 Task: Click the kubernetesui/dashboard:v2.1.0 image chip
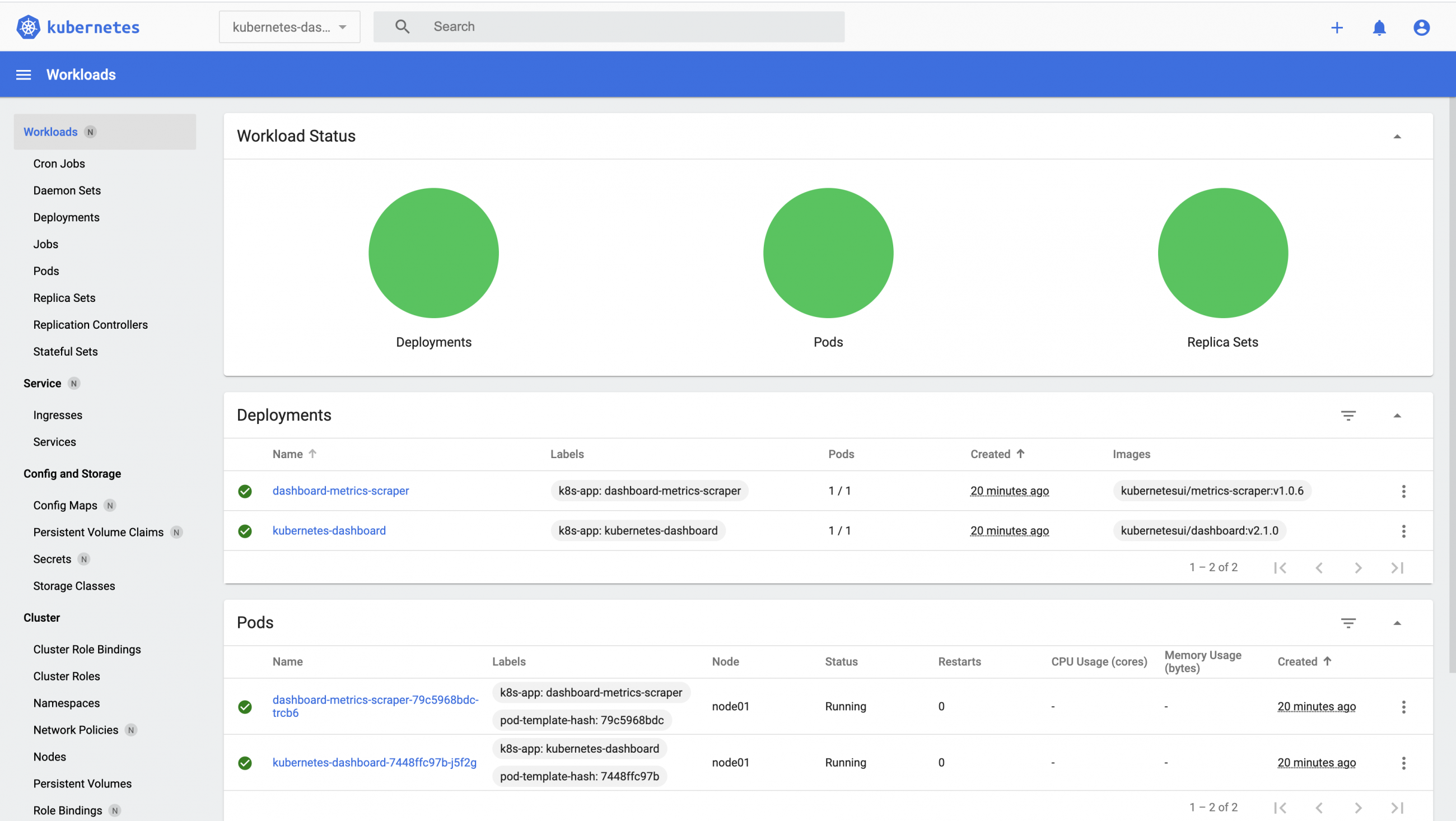coord(1200,531)
